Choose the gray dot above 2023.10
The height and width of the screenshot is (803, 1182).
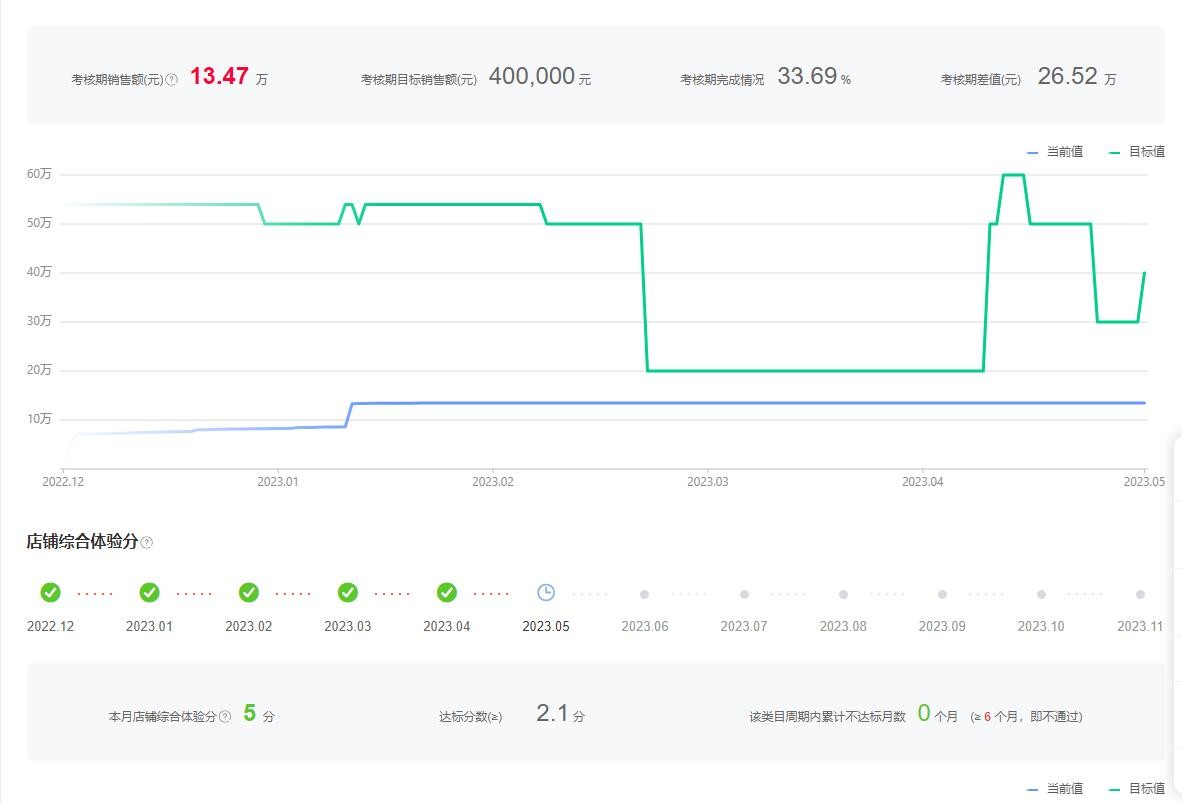(x=1041, y=594)
